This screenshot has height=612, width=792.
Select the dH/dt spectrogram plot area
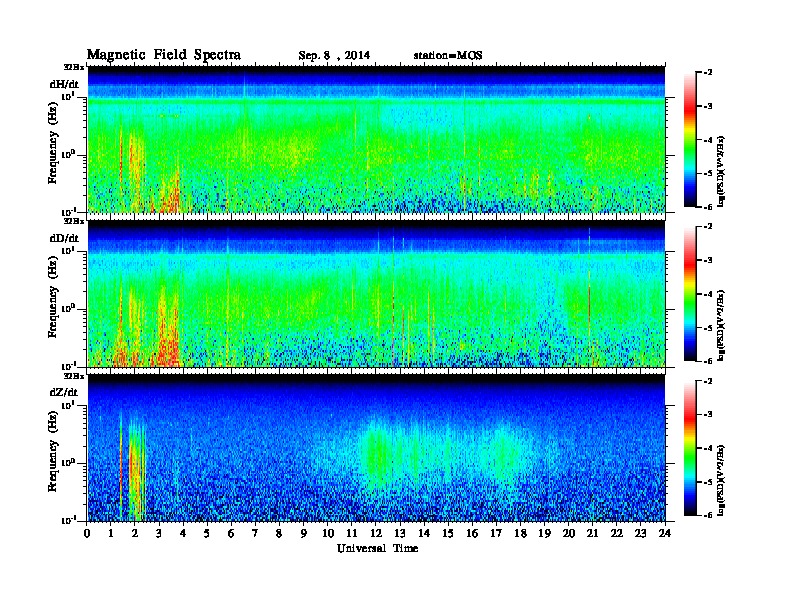click(376, 139)
